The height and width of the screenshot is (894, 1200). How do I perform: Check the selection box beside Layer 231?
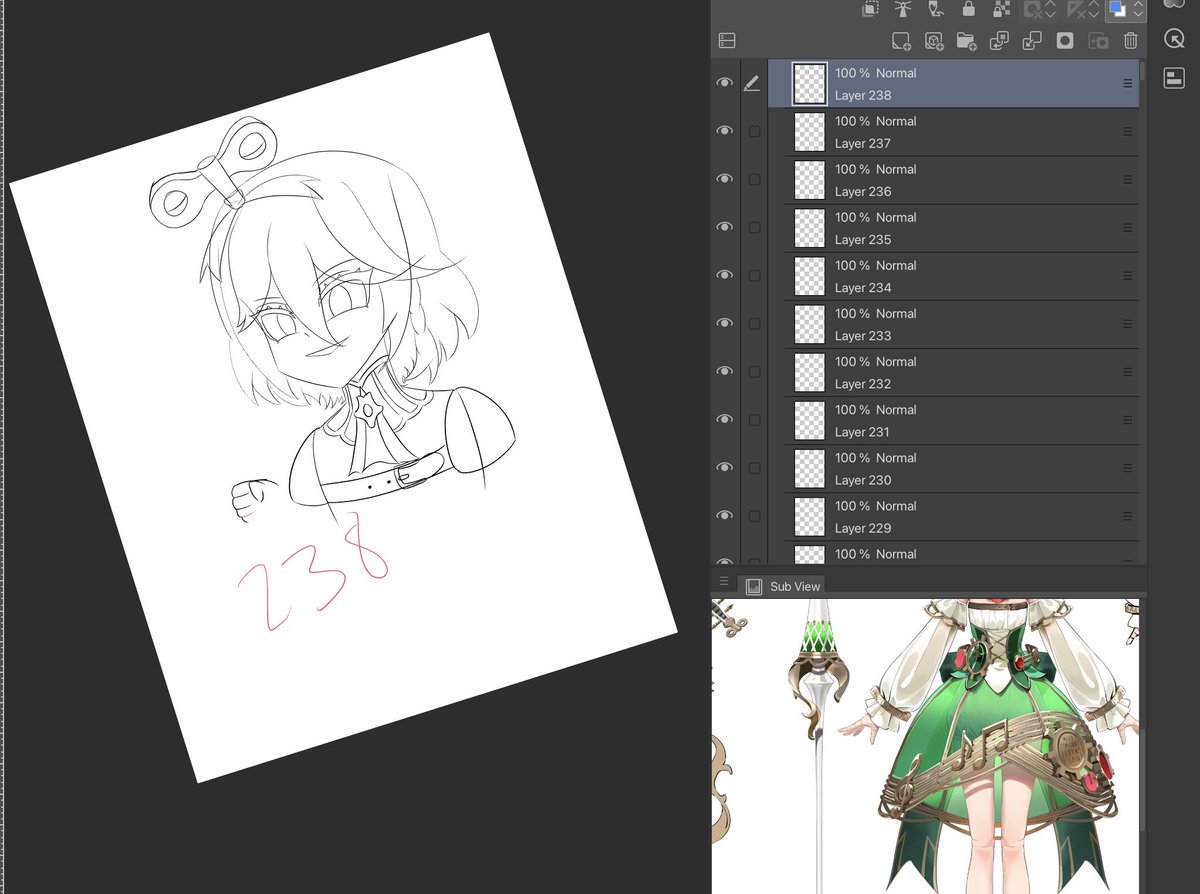pos(754,419)
